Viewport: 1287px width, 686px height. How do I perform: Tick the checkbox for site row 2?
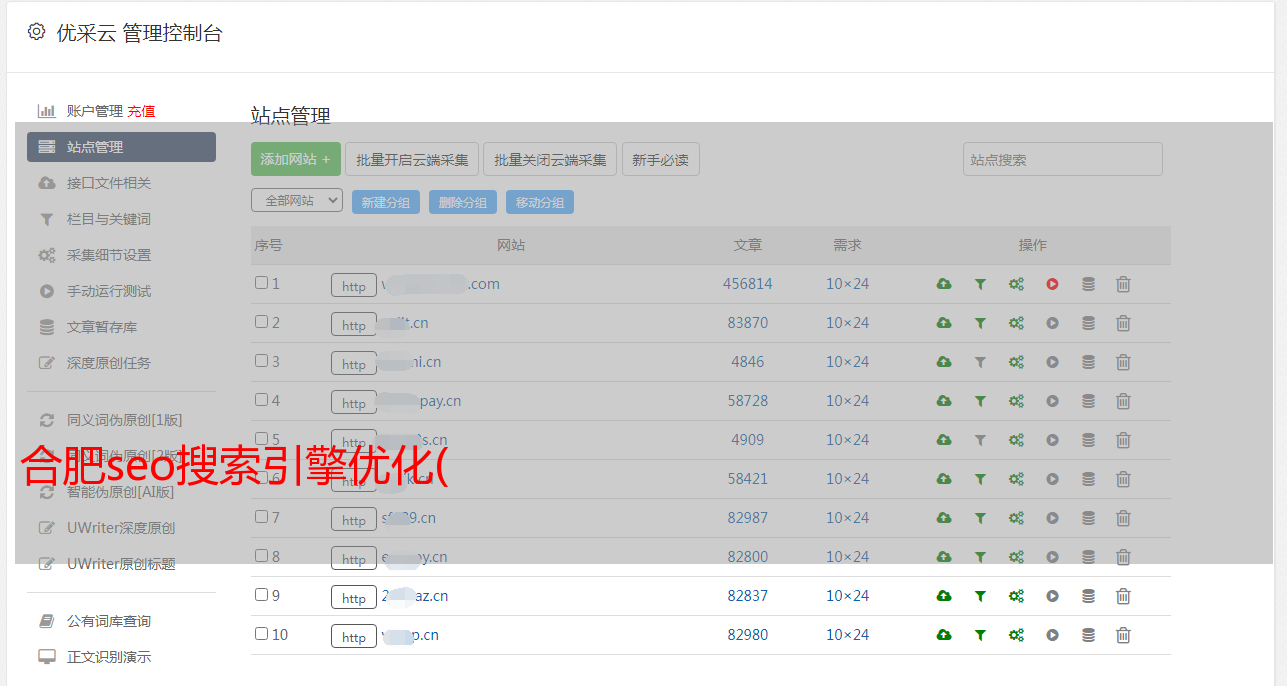click(x=261, y=322)
